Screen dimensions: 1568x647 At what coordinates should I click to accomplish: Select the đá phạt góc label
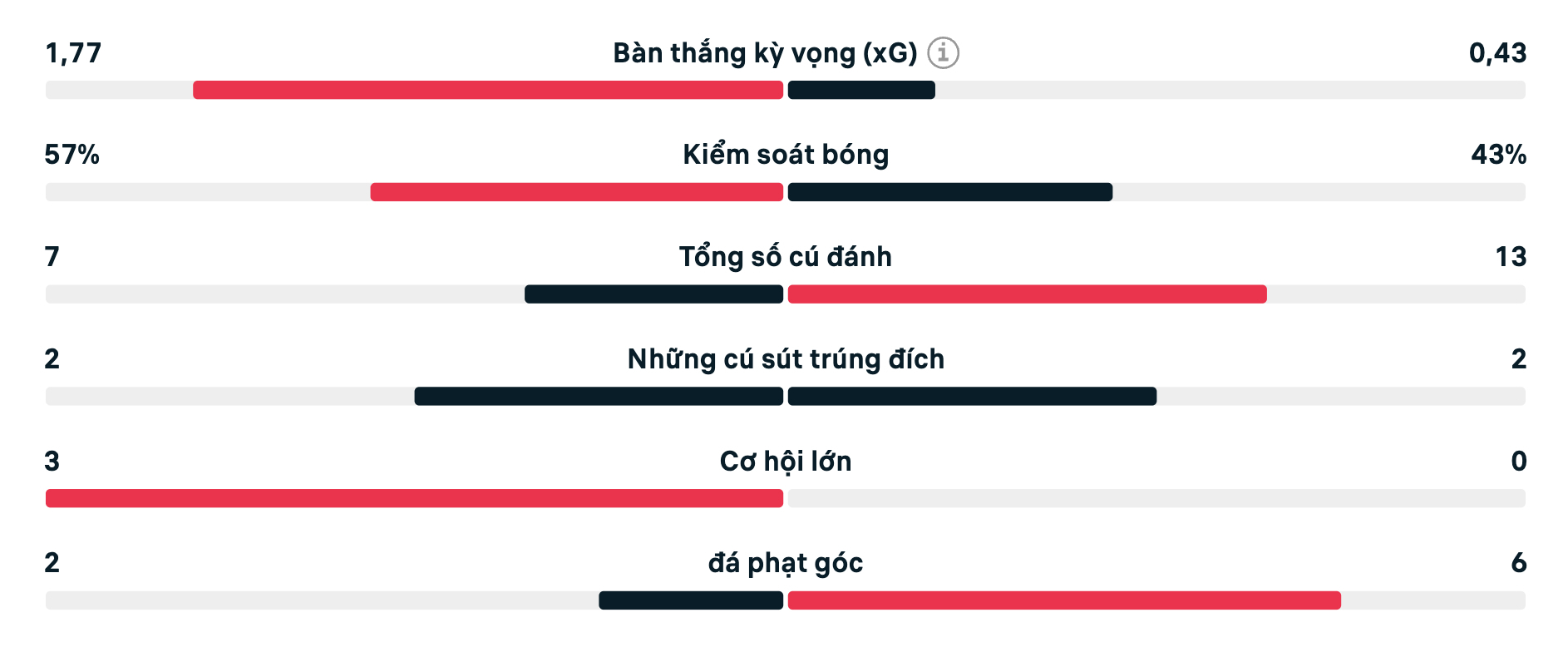pos(786,563)
